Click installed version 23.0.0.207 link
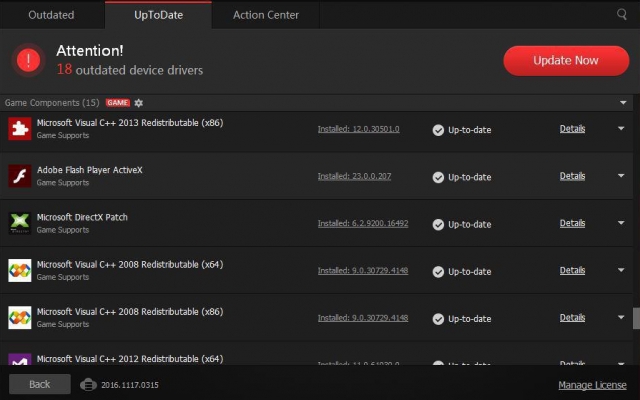The height and width of the screenshot is (400, 640). pyautogui.click(x=354, y=176)
